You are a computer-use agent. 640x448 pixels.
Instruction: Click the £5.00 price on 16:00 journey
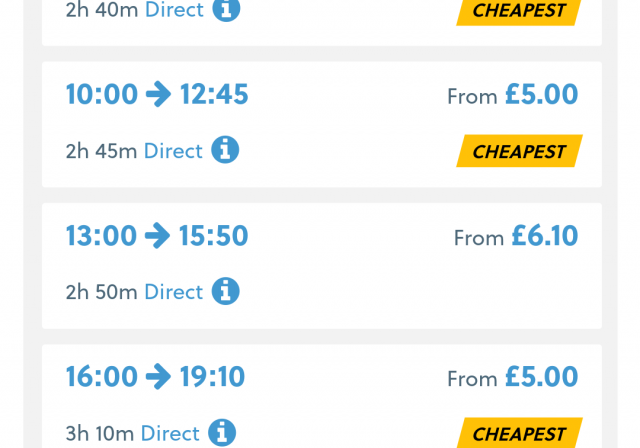click(x=542, y=377)
